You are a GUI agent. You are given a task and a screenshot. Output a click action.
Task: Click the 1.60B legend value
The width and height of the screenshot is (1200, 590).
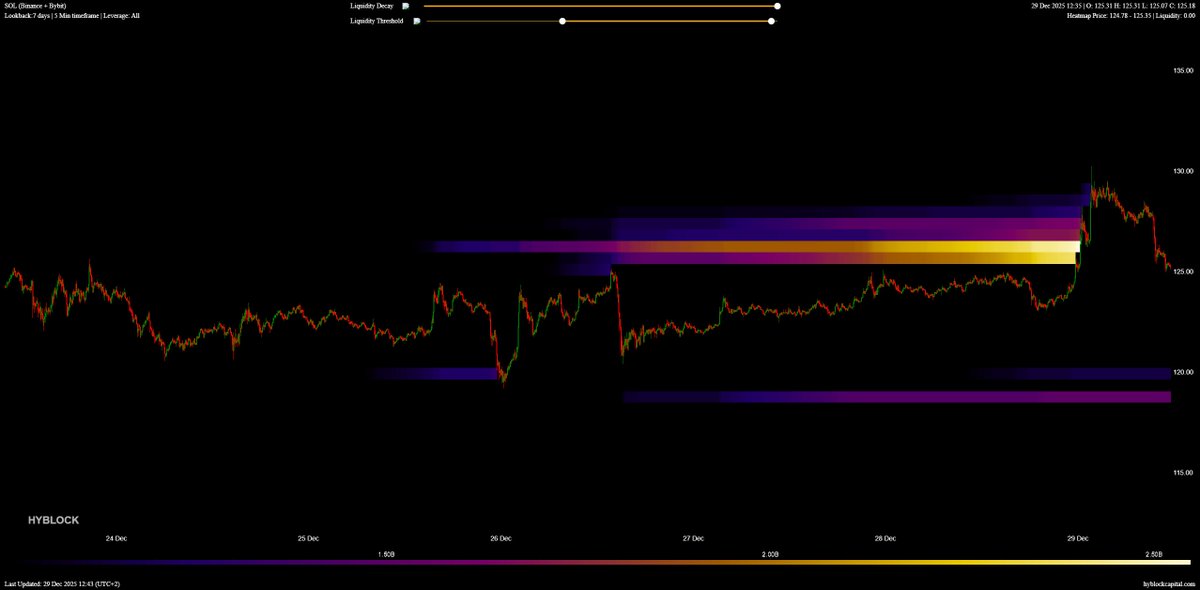386,553
